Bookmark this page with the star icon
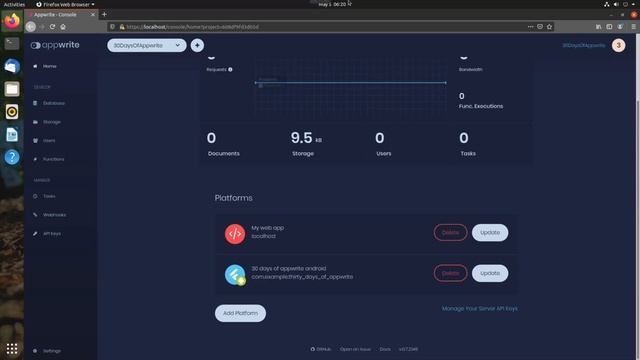The image size is (640, 360). click(549, 27)
